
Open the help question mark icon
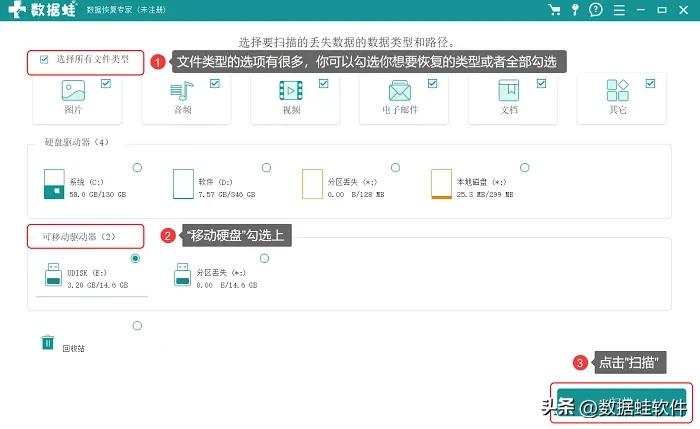tap(596, 9)
